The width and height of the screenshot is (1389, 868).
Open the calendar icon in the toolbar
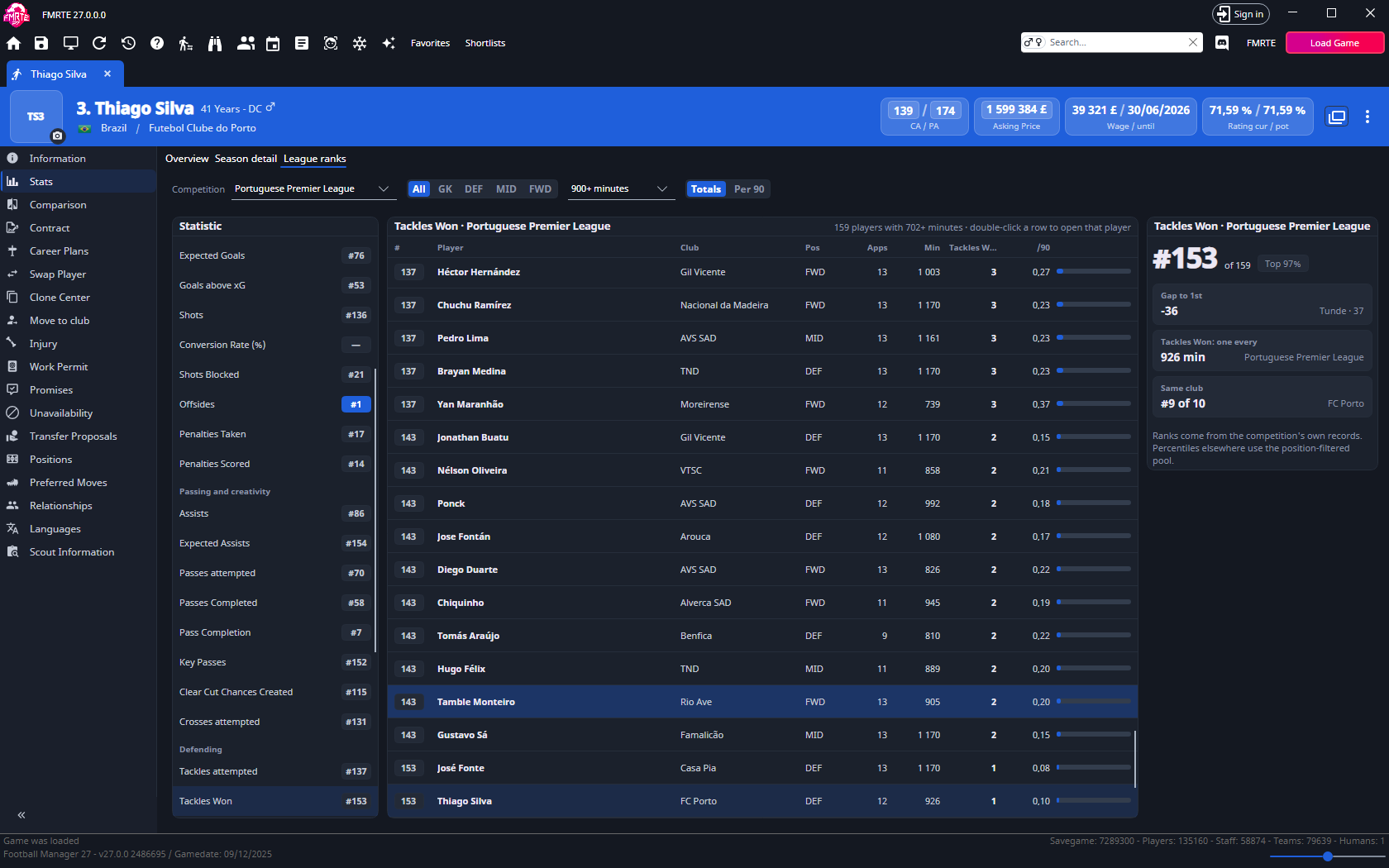click(x=273, y=43)
